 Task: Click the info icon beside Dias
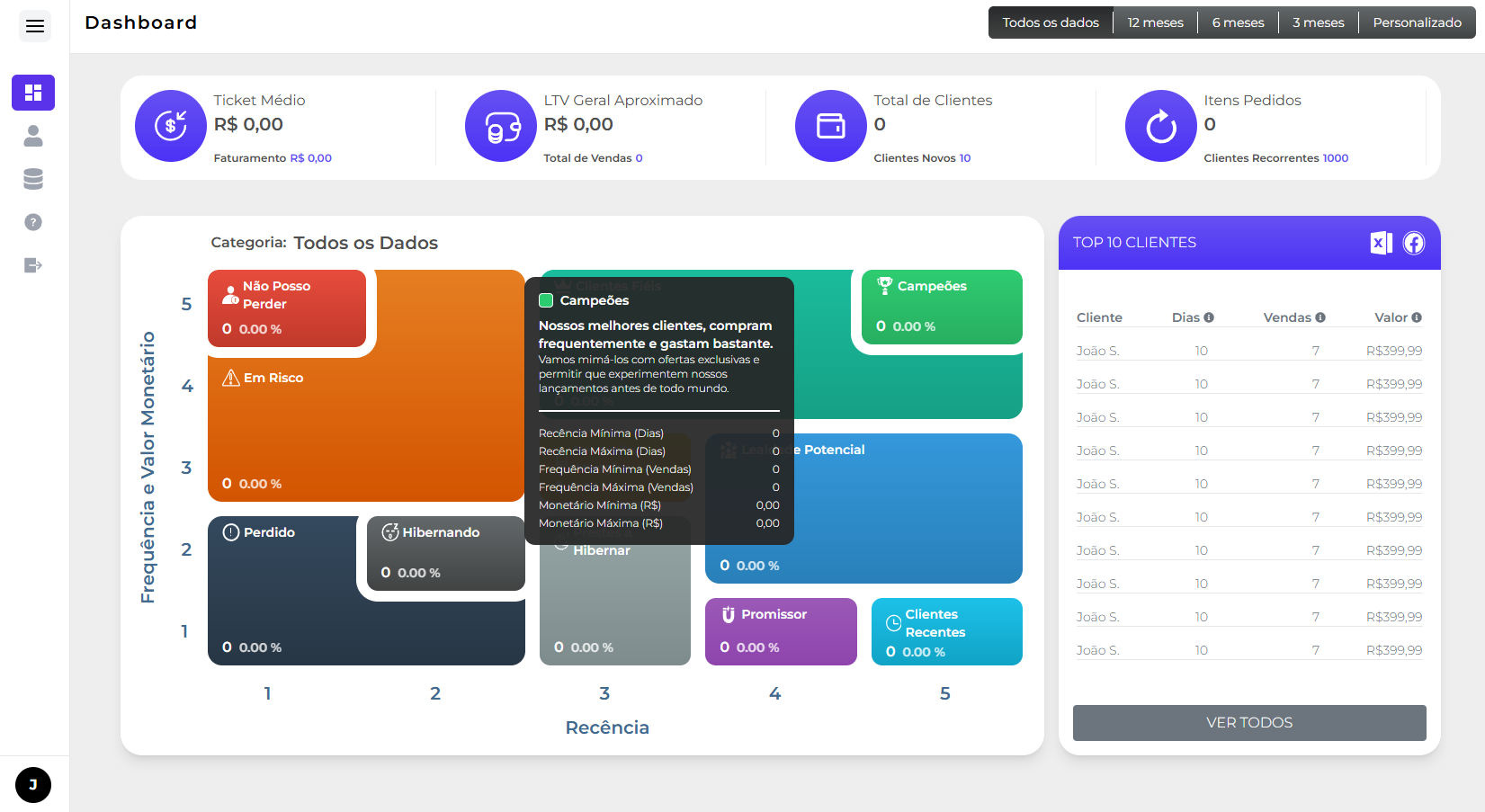point(1209,317)
